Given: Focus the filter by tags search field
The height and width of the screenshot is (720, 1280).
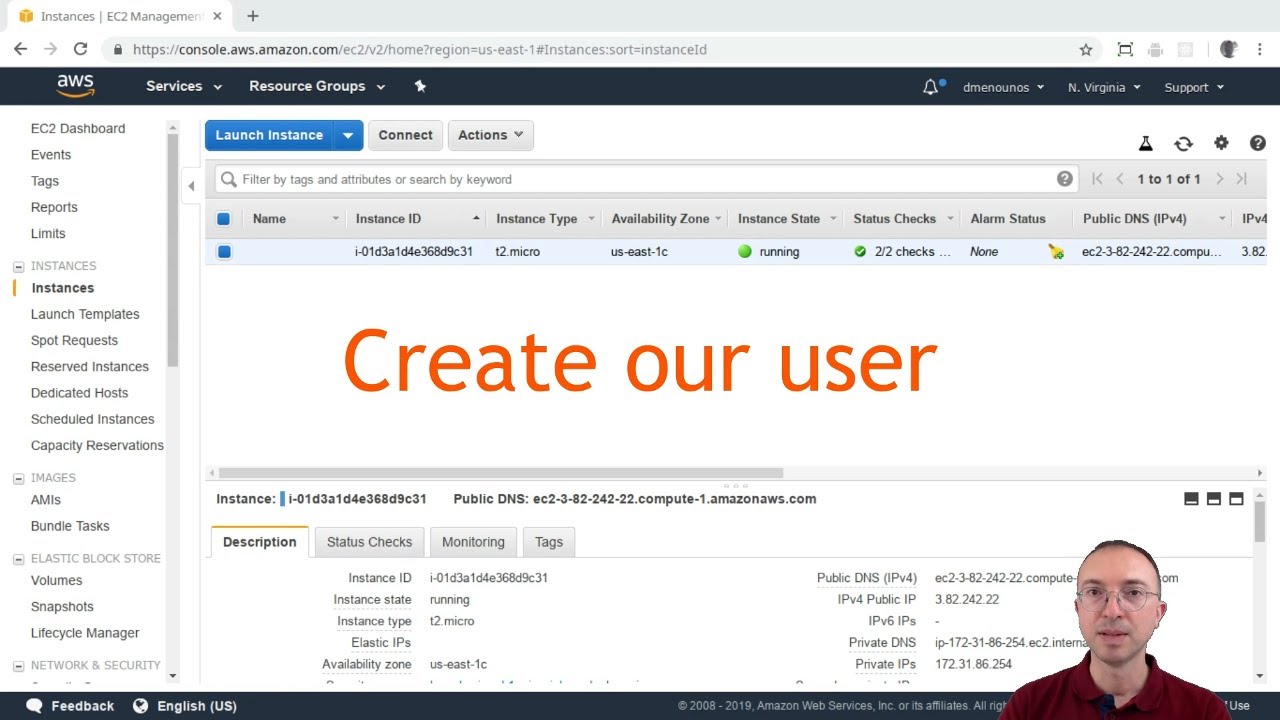Looking at the screenshot, I should tap(646, 179).
